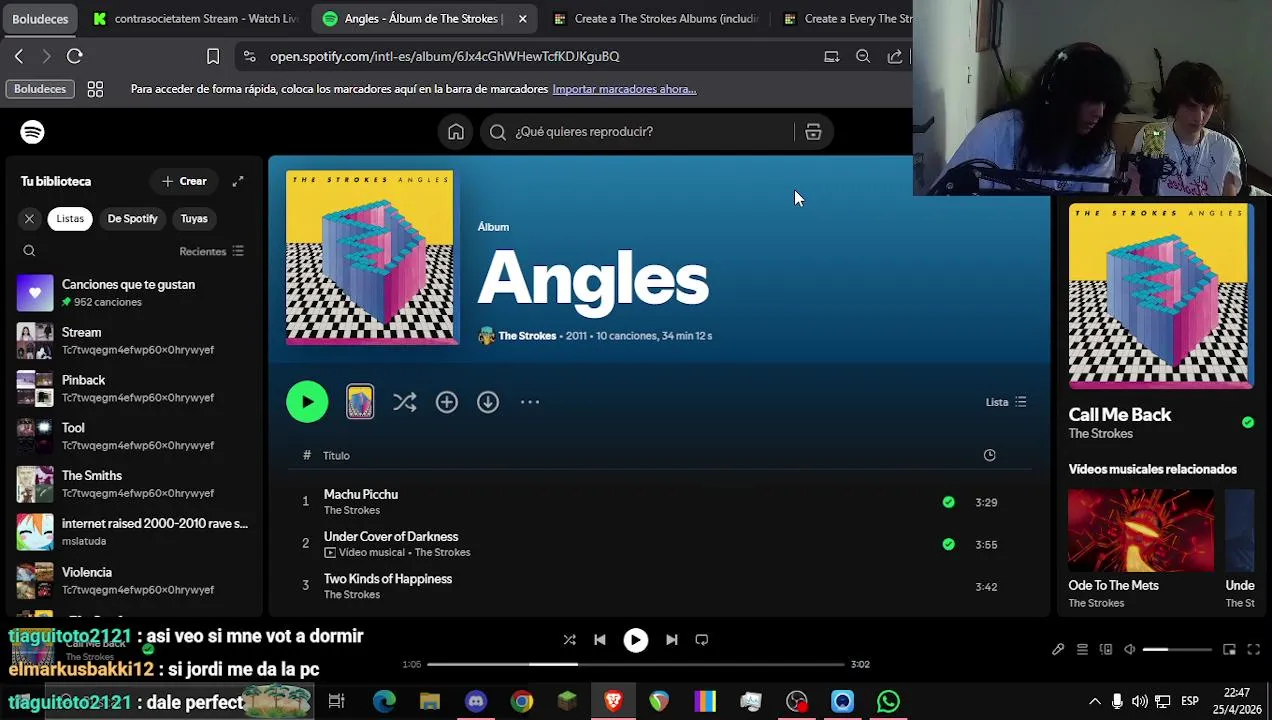1272x720 pixels.
Task: Clear library filter with X button
Action: click(29, 218)
